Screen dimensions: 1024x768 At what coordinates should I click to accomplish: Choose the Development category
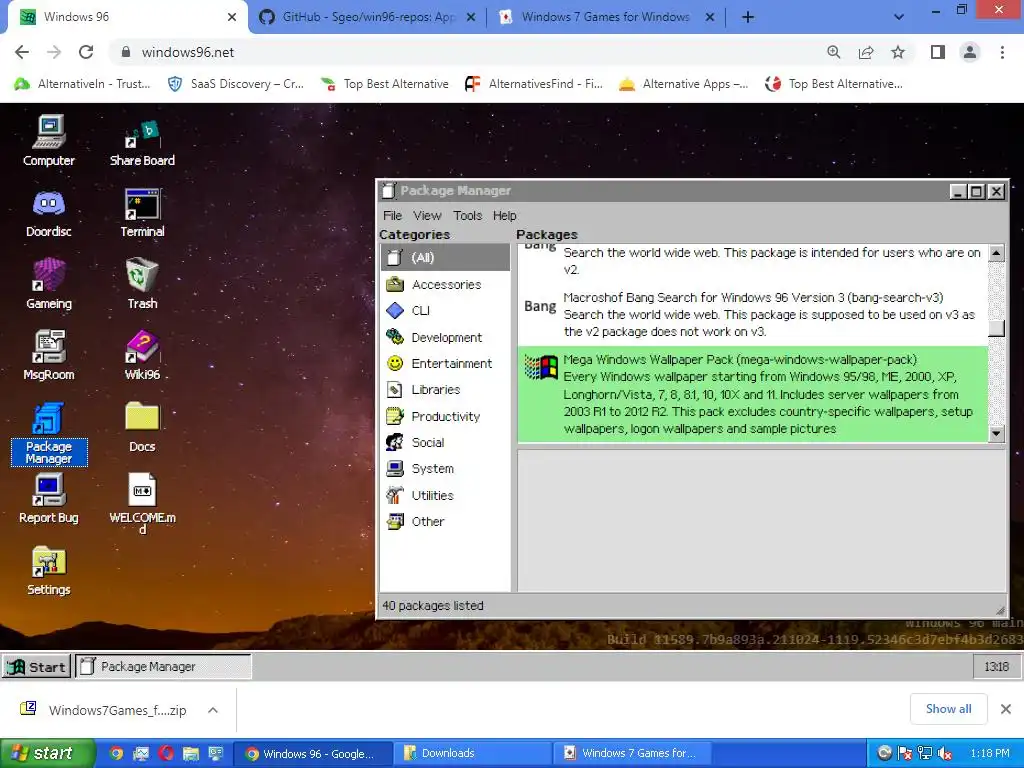(445, 337)
